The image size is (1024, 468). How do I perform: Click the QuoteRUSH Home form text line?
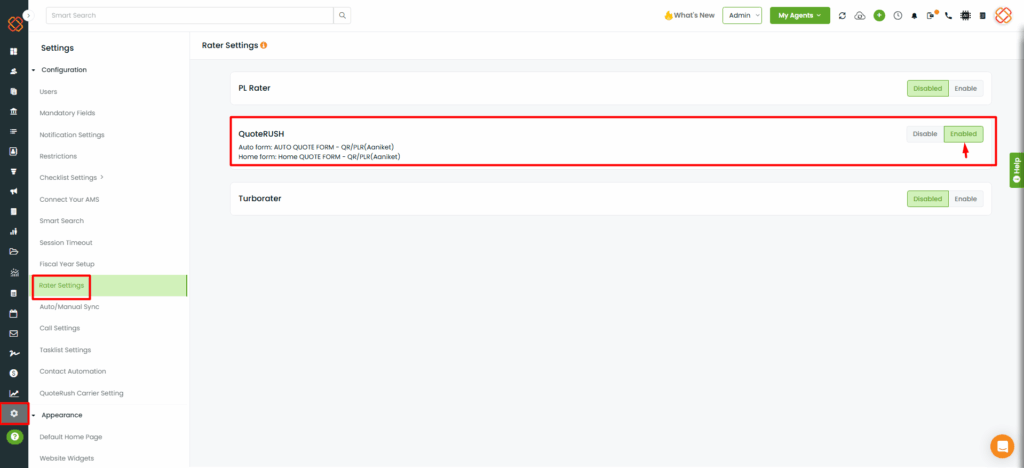pyautogui.click(x=319, y=157)
